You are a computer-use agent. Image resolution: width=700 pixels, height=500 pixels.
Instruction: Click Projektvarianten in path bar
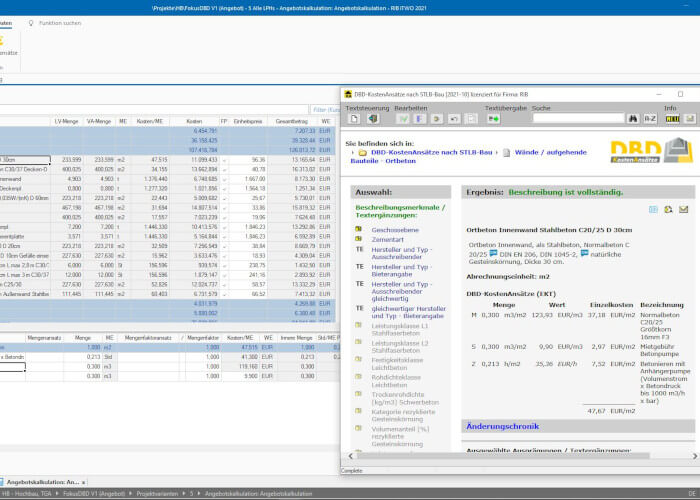[x=157, y=494]
